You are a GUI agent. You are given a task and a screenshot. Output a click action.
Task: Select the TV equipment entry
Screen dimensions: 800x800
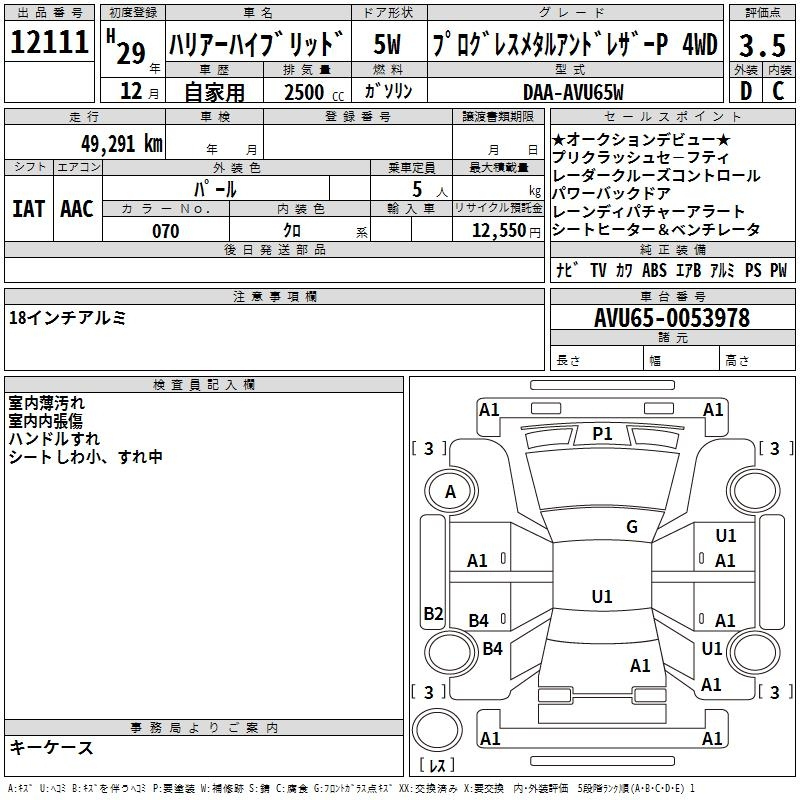598,270
